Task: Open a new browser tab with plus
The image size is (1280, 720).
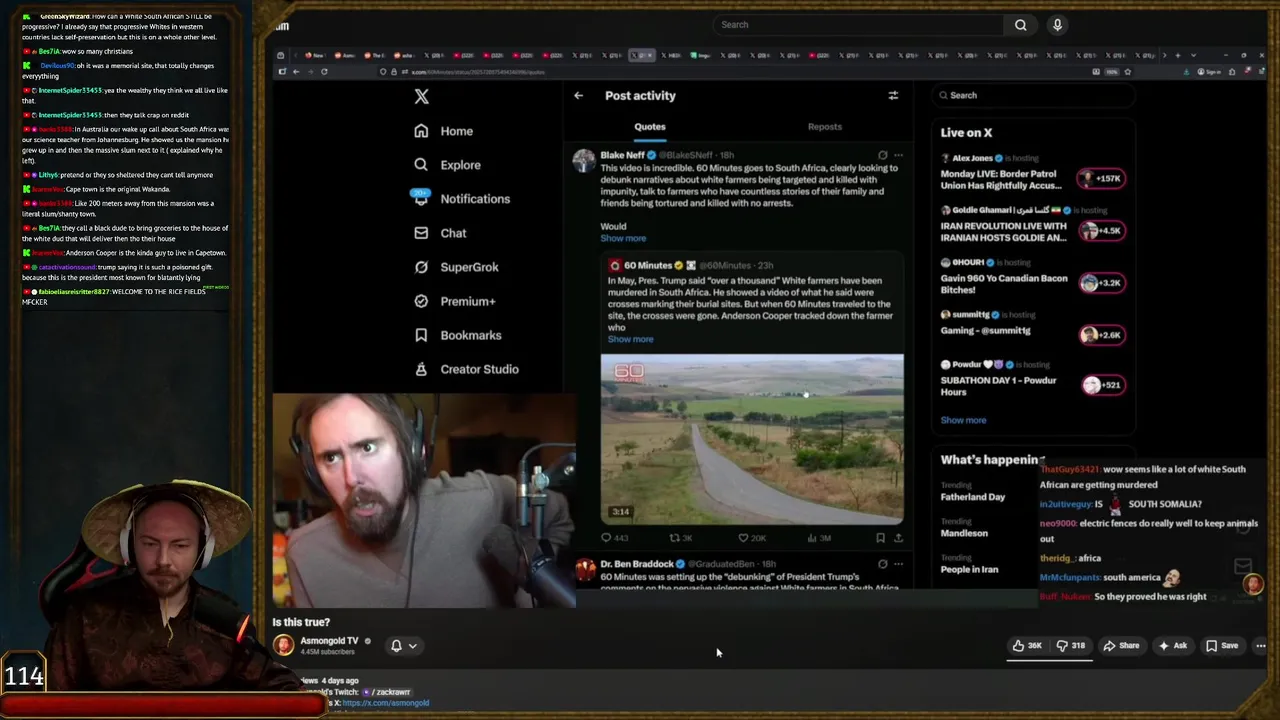Action: pos(1178,55)
